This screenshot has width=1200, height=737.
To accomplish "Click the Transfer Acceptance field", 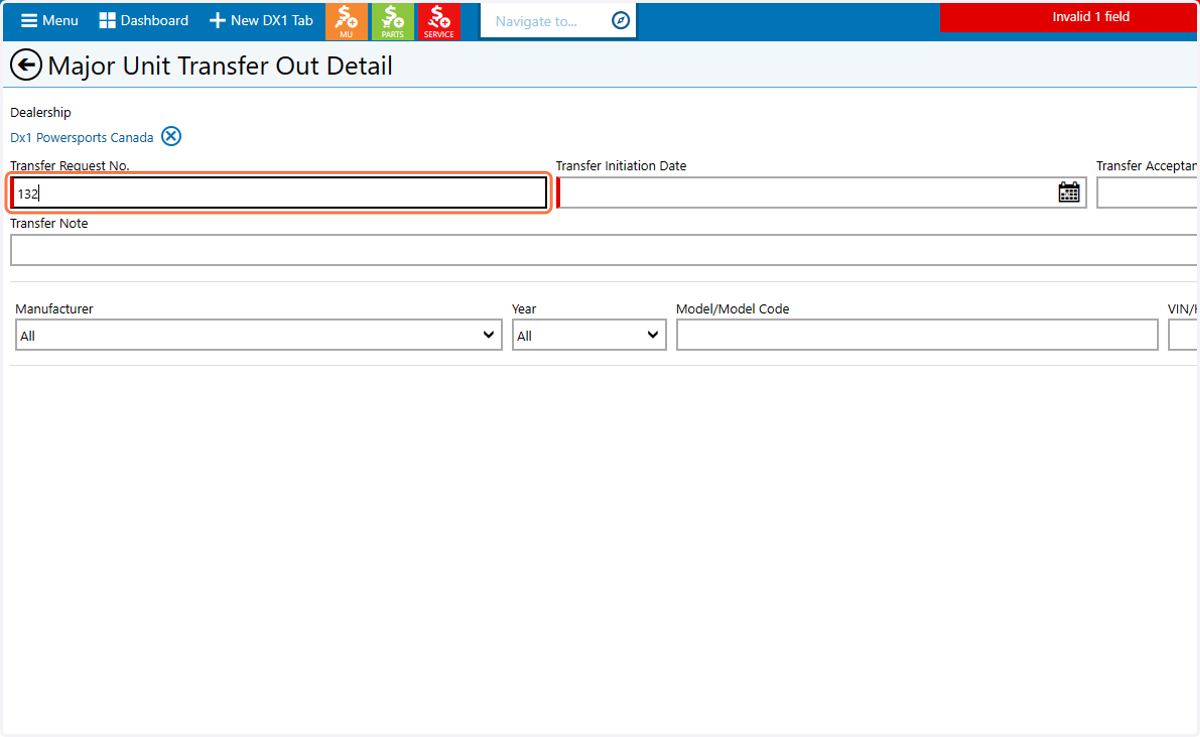I will (x=1148, y=193).
